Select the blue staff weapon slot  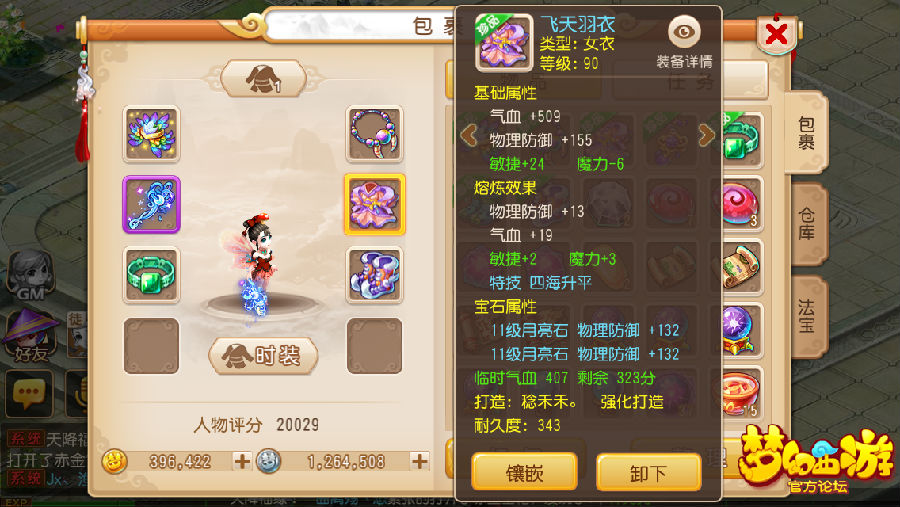click(152, 204)
